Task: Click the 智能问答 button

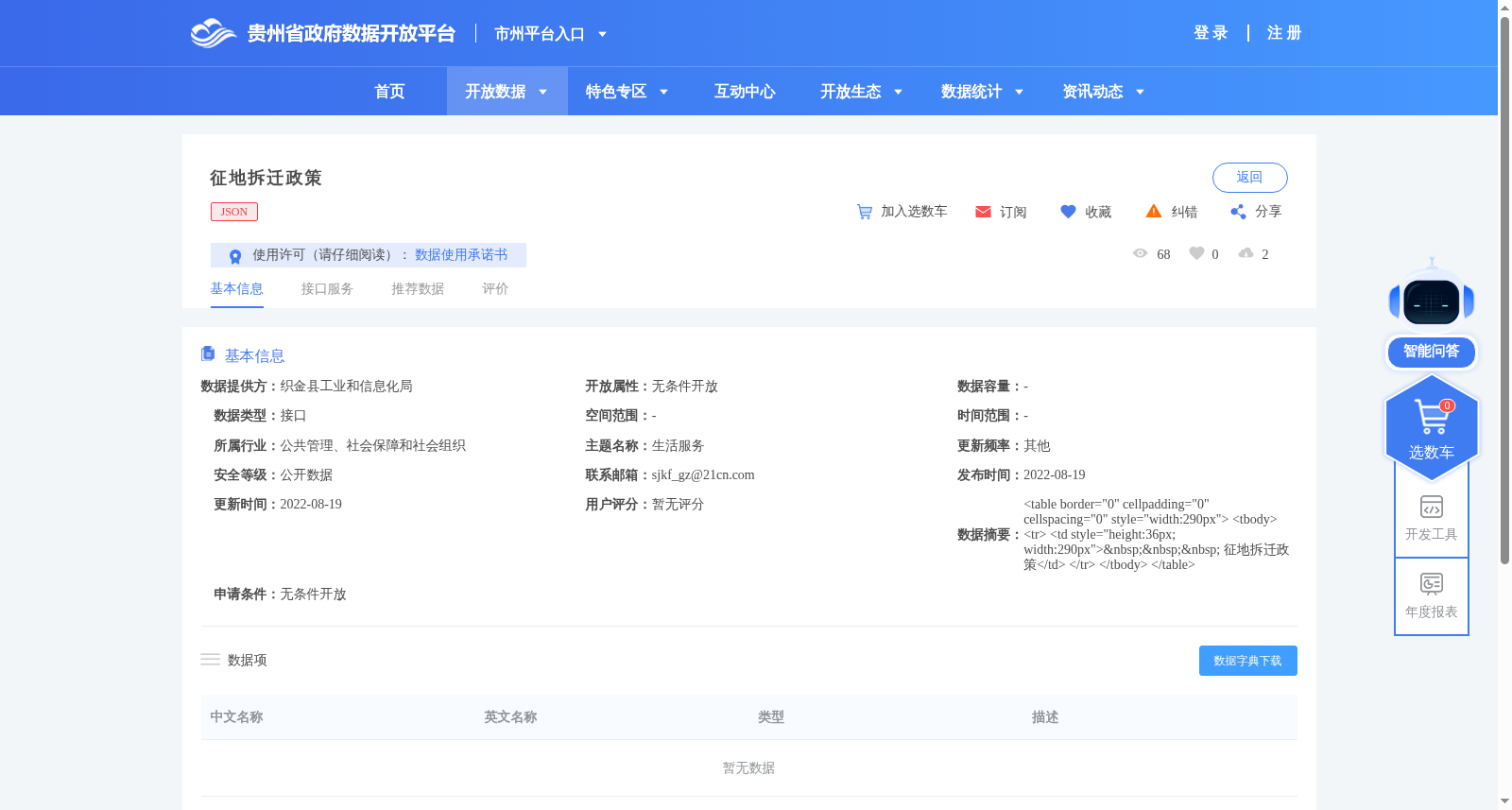Action: coord(1432,352)
